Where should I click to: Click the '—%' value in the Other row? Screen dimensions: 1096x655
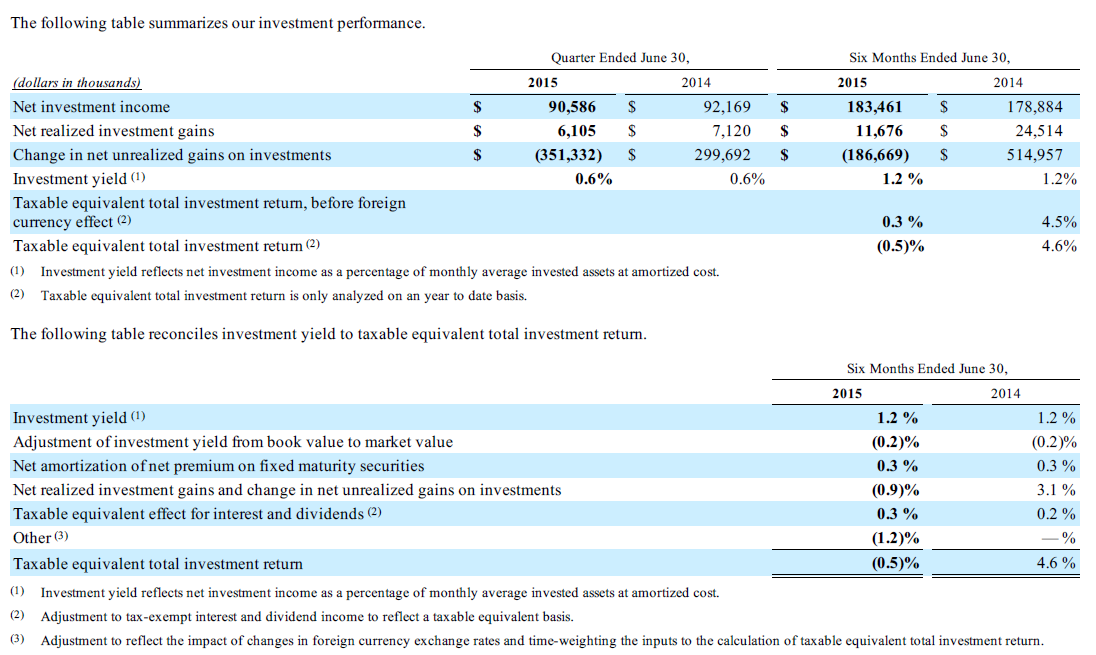pos(1058,538)
